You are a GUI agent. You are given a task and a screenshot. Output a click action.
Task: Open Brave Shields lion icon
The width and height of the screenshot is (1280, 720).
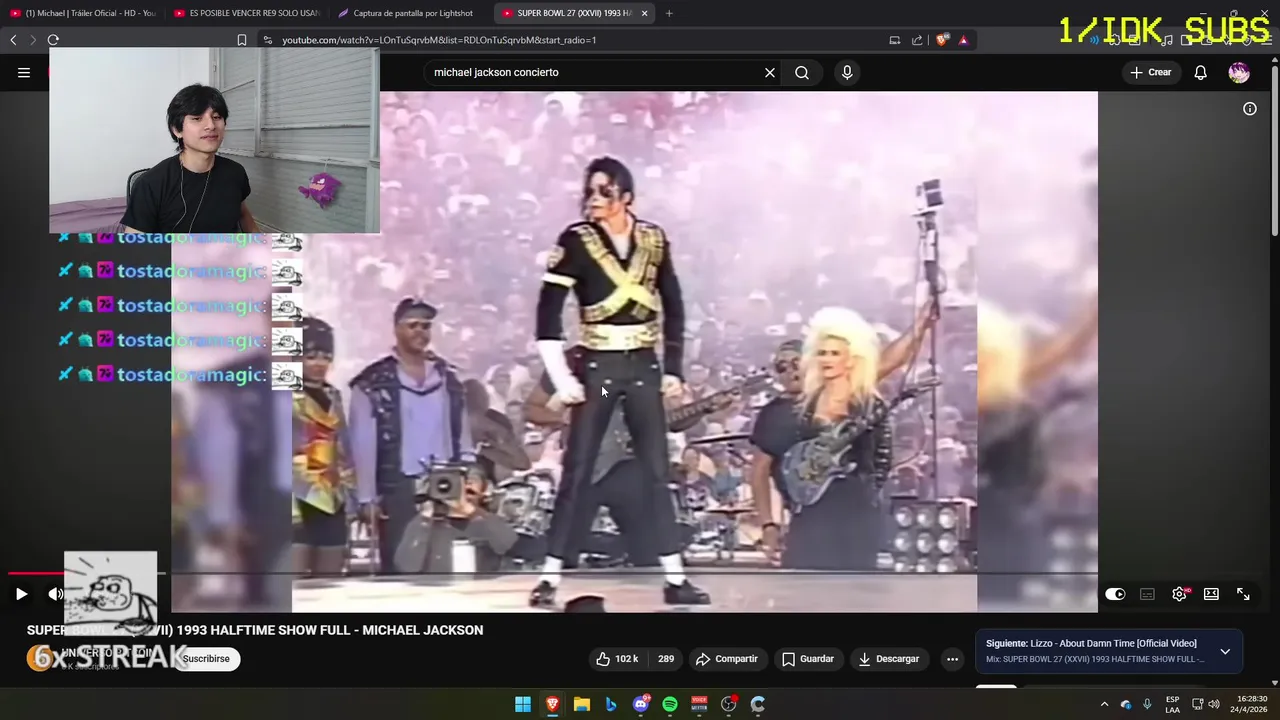[x=942, y=40]
